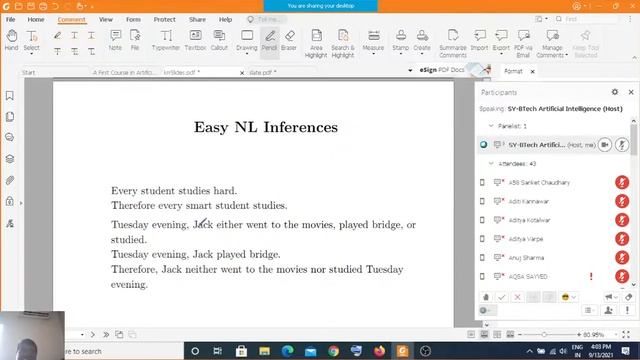640x360 pixels.
Task: Jump to the last page
Action: click(106, 335)
